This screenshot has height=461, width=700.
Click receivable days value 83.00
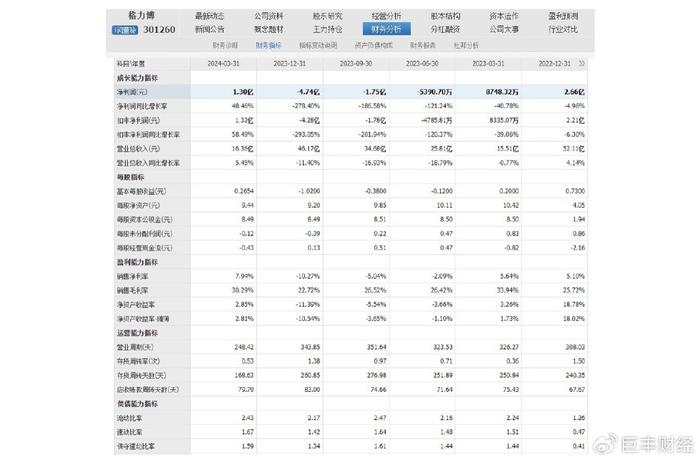312,390
